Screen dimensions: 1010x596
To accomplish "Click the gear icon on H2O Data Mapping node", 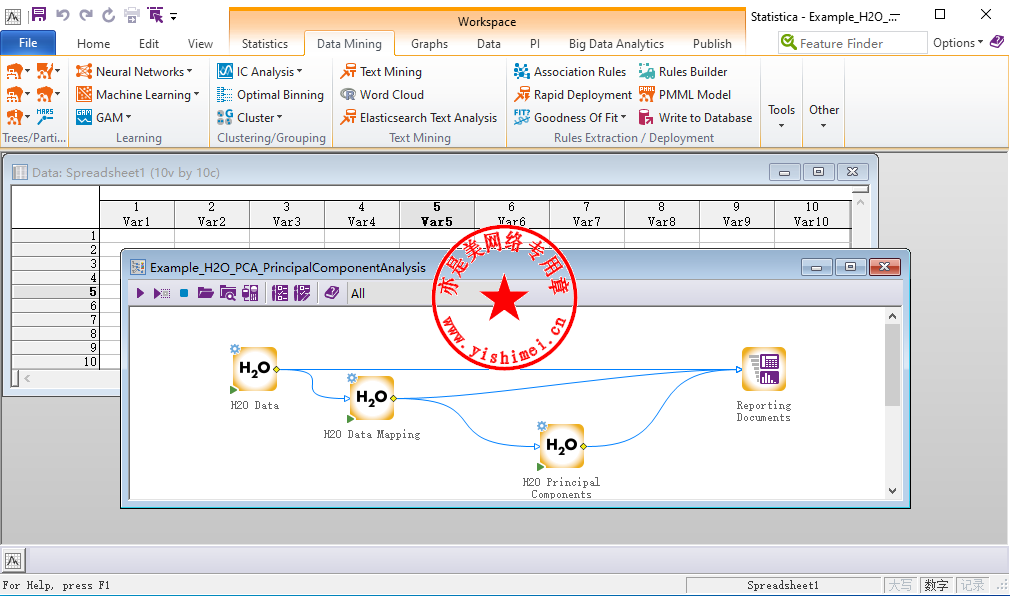I will point(352,378).
